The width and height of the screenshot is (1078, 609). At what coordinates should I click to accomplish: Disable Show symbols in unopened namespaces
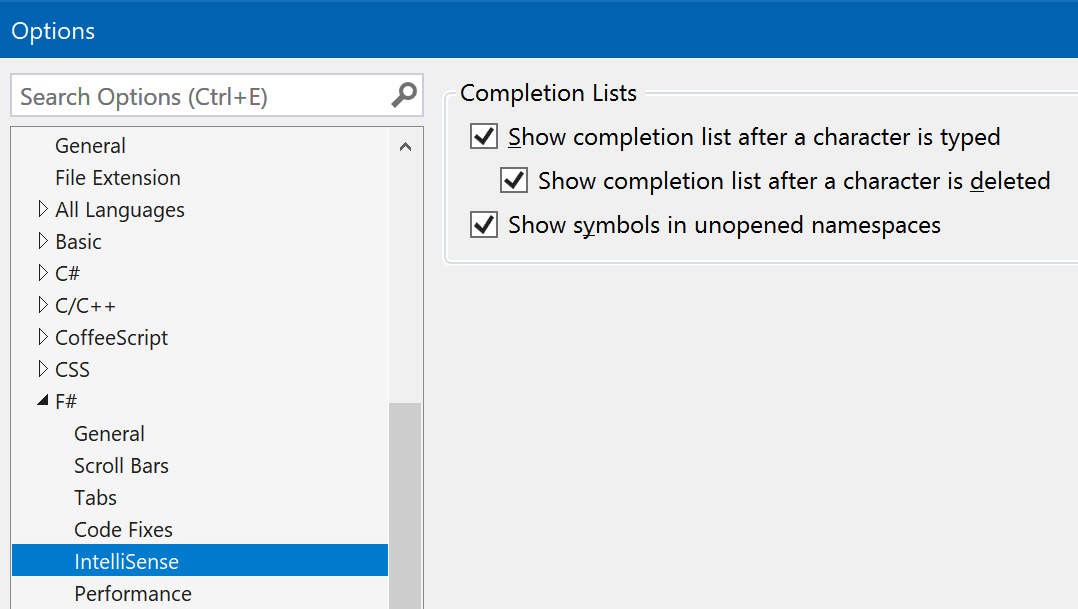[484, 224]
